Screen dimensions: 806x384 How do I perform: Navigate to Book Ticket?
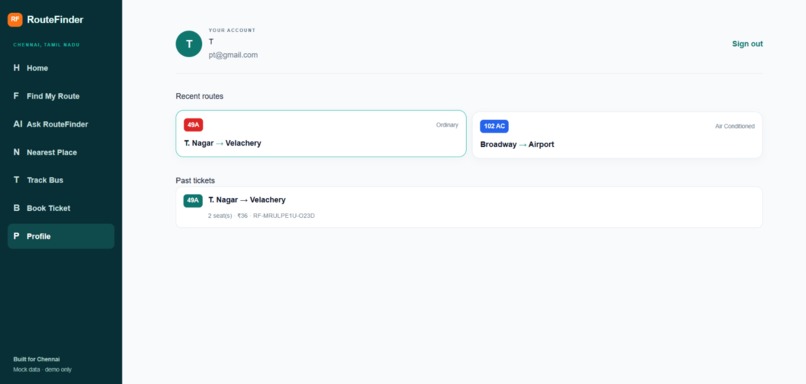click(61, 208)
